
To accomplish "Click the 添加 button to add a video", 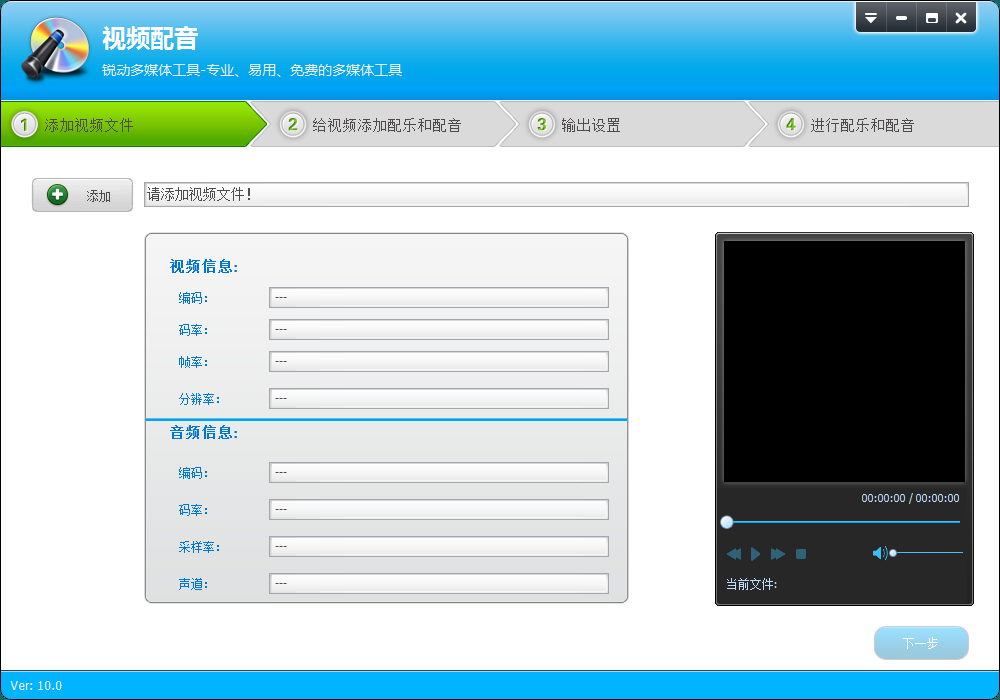I will pos(83,196).
